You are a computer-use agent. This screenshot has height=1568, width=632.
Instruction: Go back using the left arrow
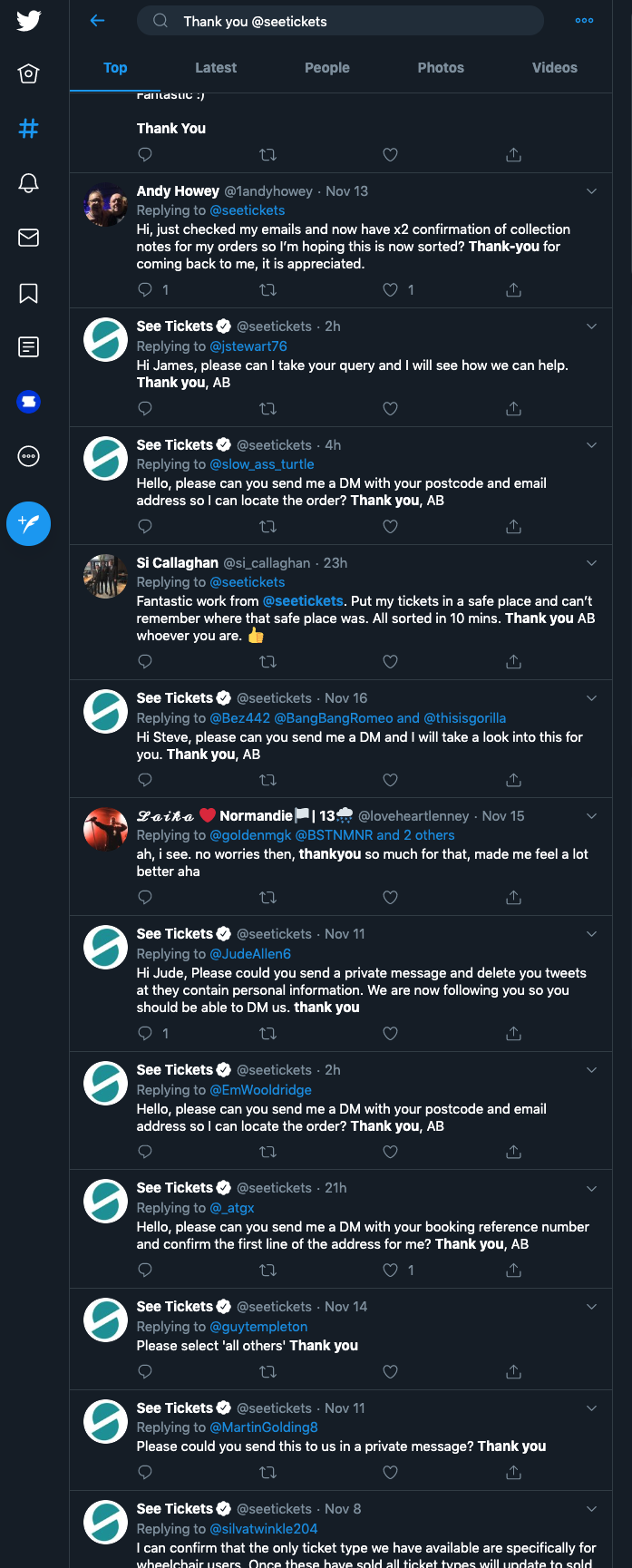click(98, 21)
